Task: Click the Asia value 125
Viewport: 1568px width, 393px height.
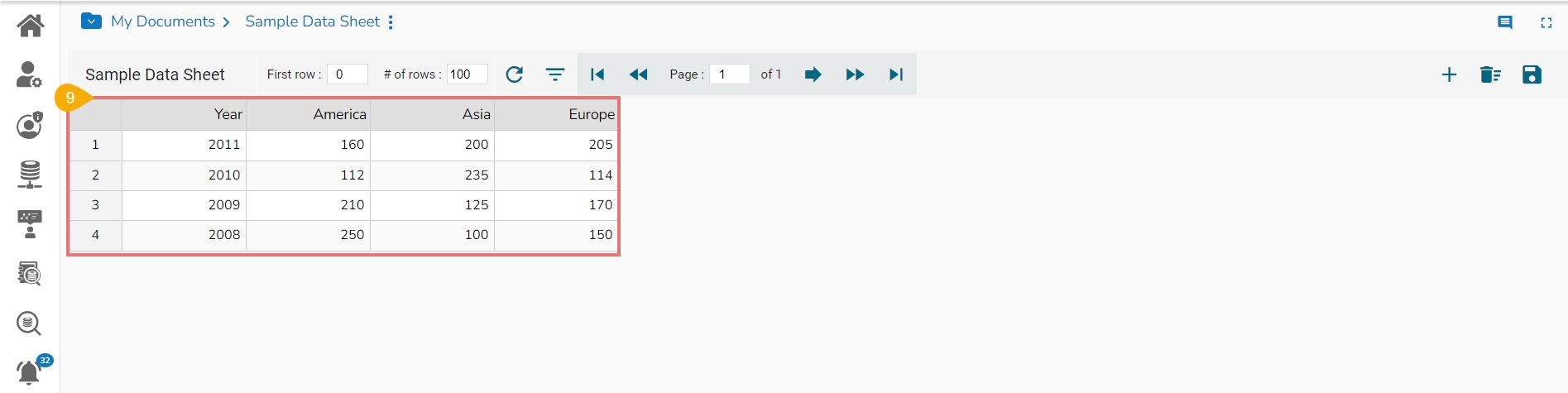Action: pyautogui.click(x=432, y=205)
